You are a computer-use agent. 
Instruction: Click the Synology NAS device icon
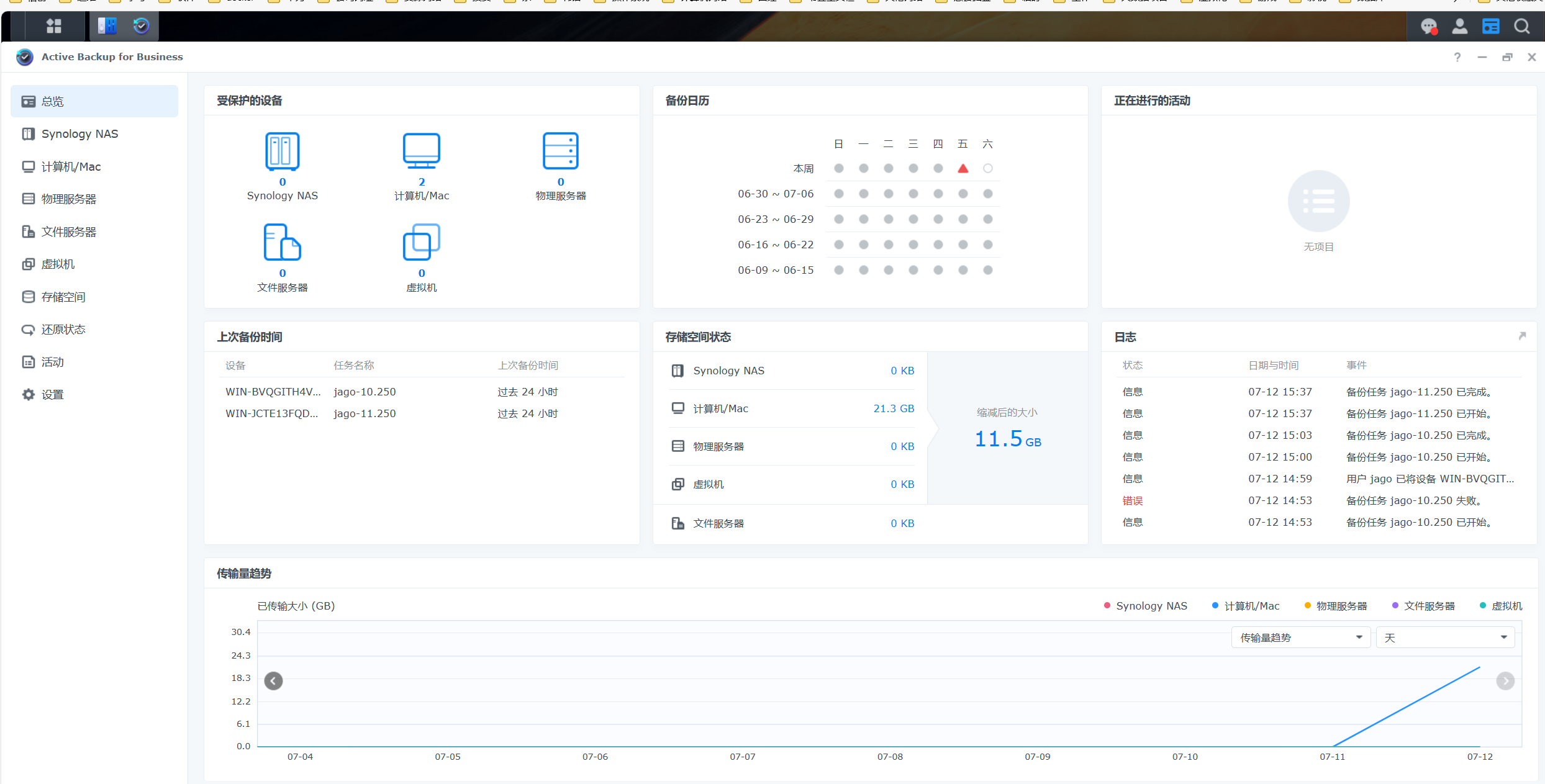tap(283, 151)
